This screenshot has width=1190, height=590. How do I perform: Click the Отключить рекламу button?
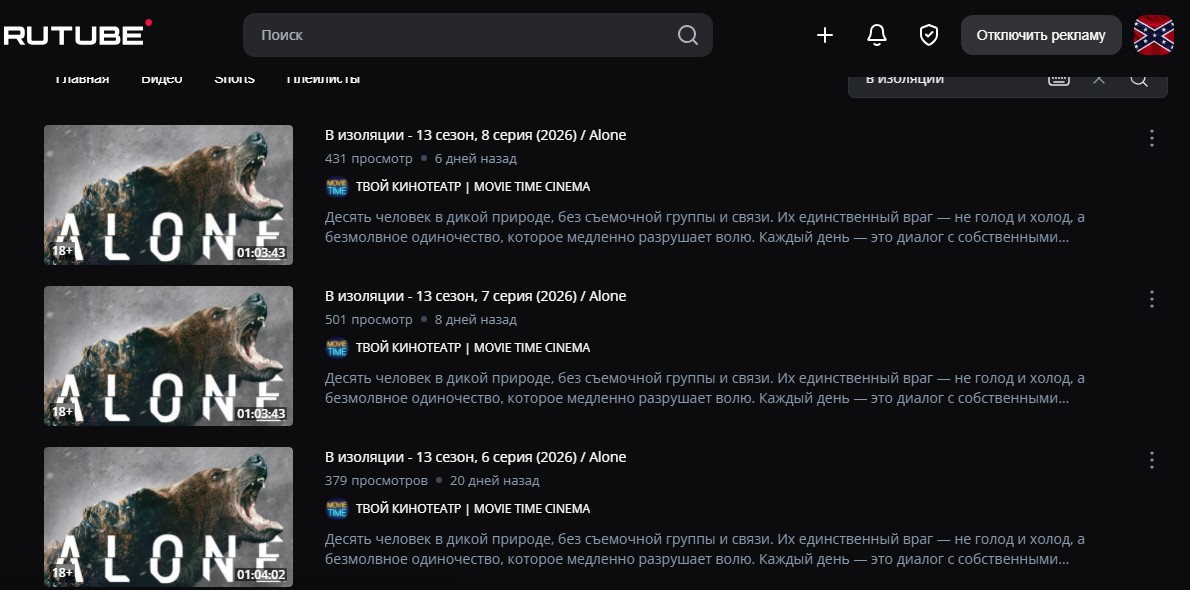point(1041,35)
